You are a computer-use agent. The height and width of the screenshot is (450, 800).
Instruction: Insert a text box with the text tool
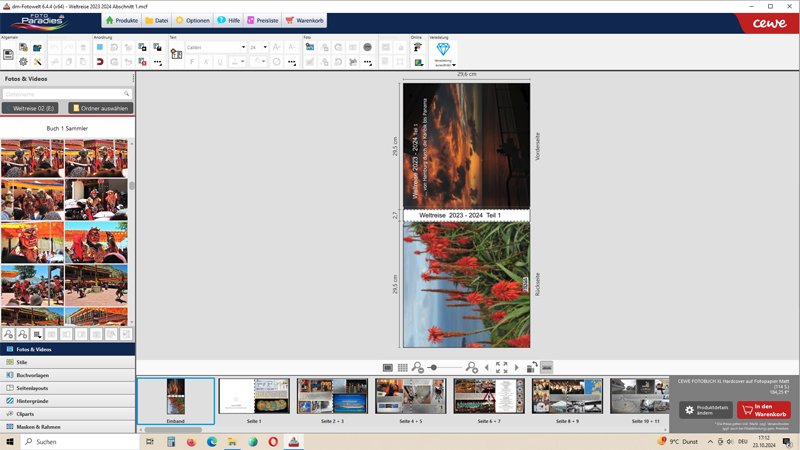tap(176, 54)
